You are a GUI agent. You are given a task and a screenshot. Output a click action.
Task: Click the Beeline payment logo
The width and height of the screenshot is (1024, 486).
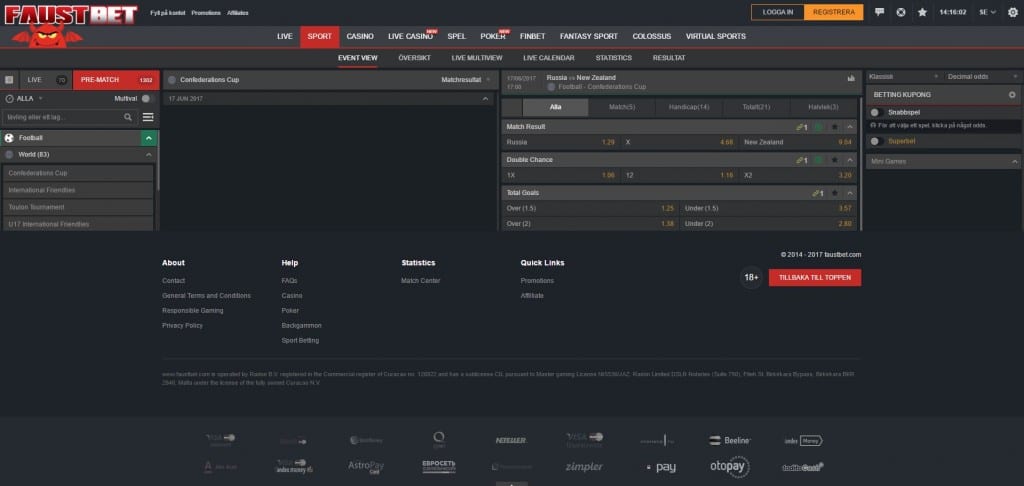730,440
